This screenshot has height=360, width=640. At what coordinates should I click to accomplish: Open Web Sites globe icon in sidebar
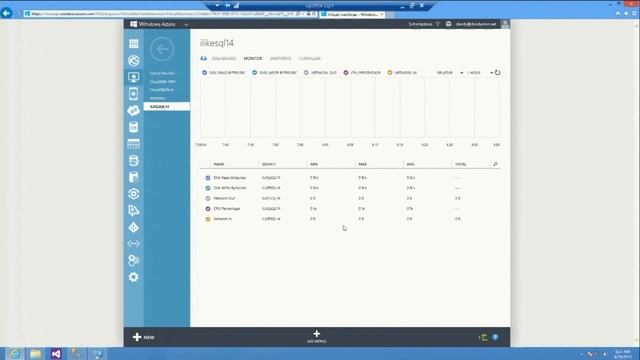coord(133,60)
